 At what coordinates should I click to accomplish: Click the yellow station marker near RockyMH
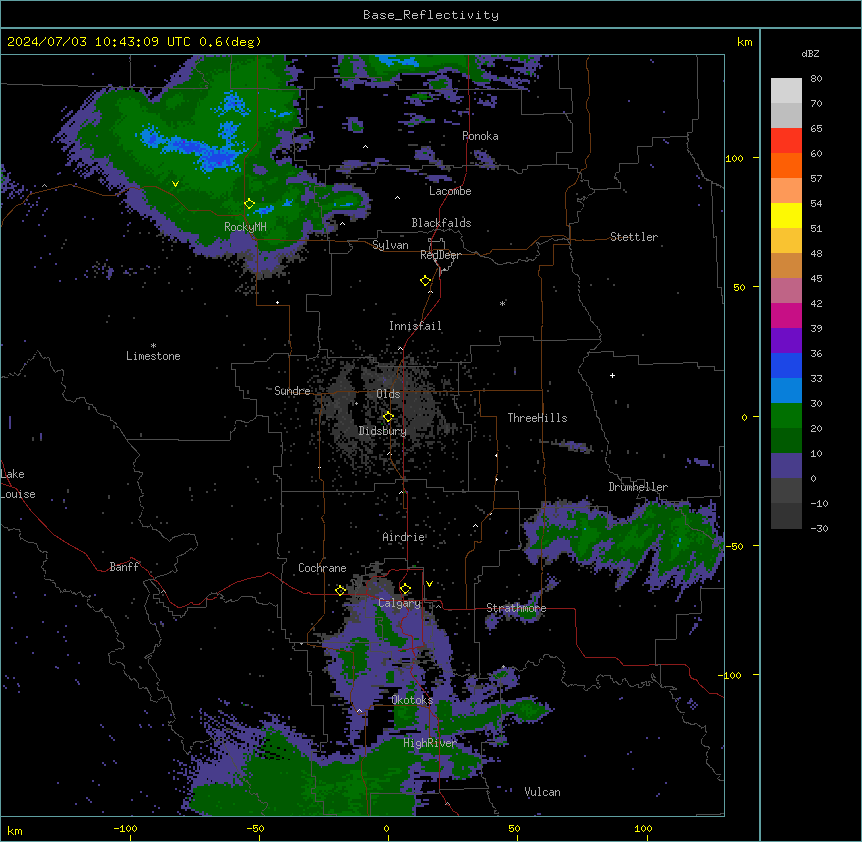point(249,204)
